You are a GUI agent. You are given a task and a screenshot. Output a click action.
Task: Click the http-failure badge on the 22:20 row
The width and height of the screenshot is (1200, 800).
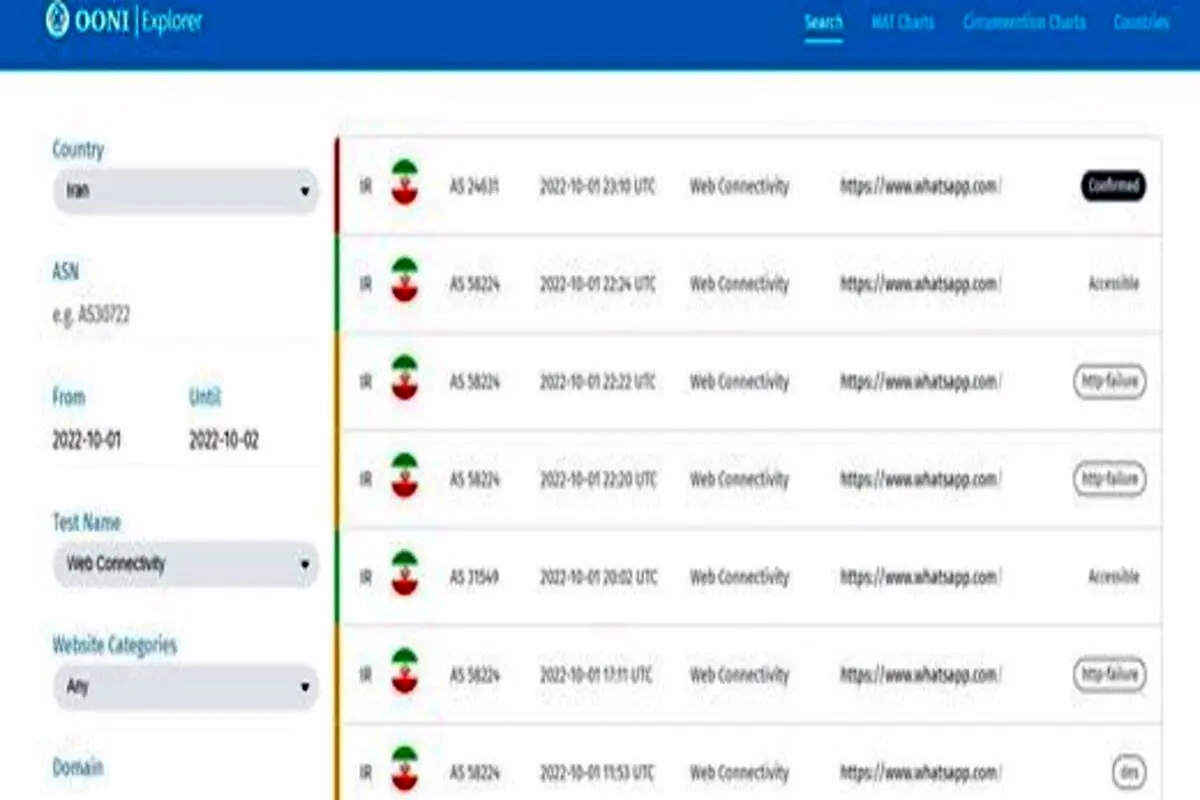coord(1110,479)
